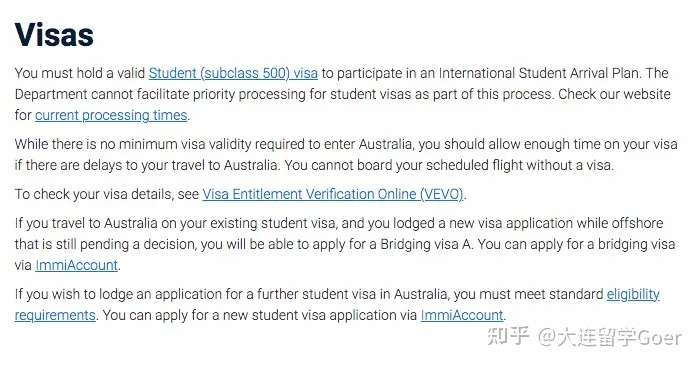This screenshot has height=365, width=699.
Task: Click the @大连留学Goer watermark text
Action: [x=610, y=337]
